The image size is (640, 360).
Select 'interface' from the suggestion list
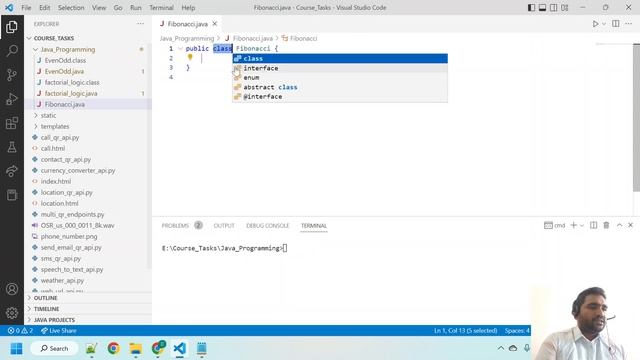coord(340,68)
